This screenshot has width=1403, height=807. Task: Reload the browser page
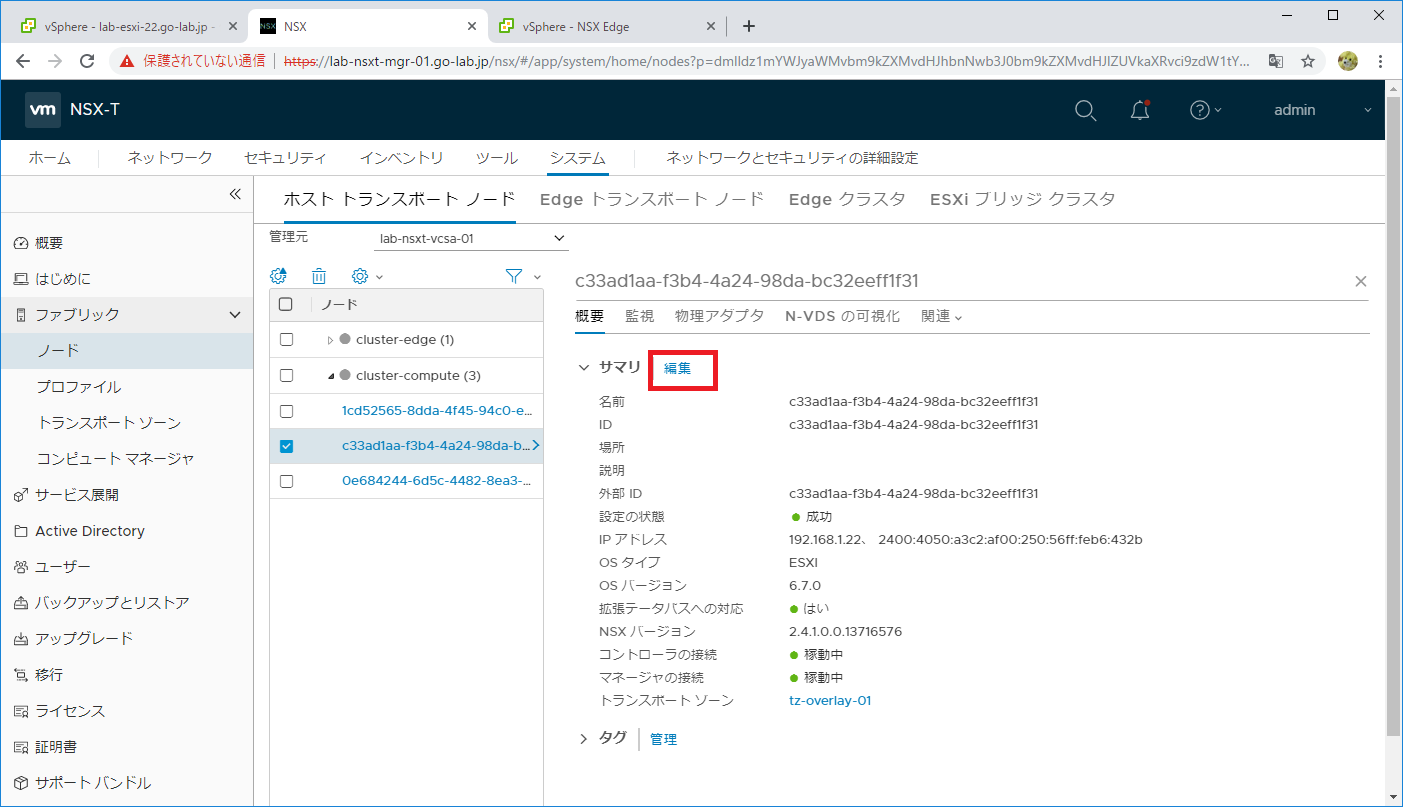[87, 61]
